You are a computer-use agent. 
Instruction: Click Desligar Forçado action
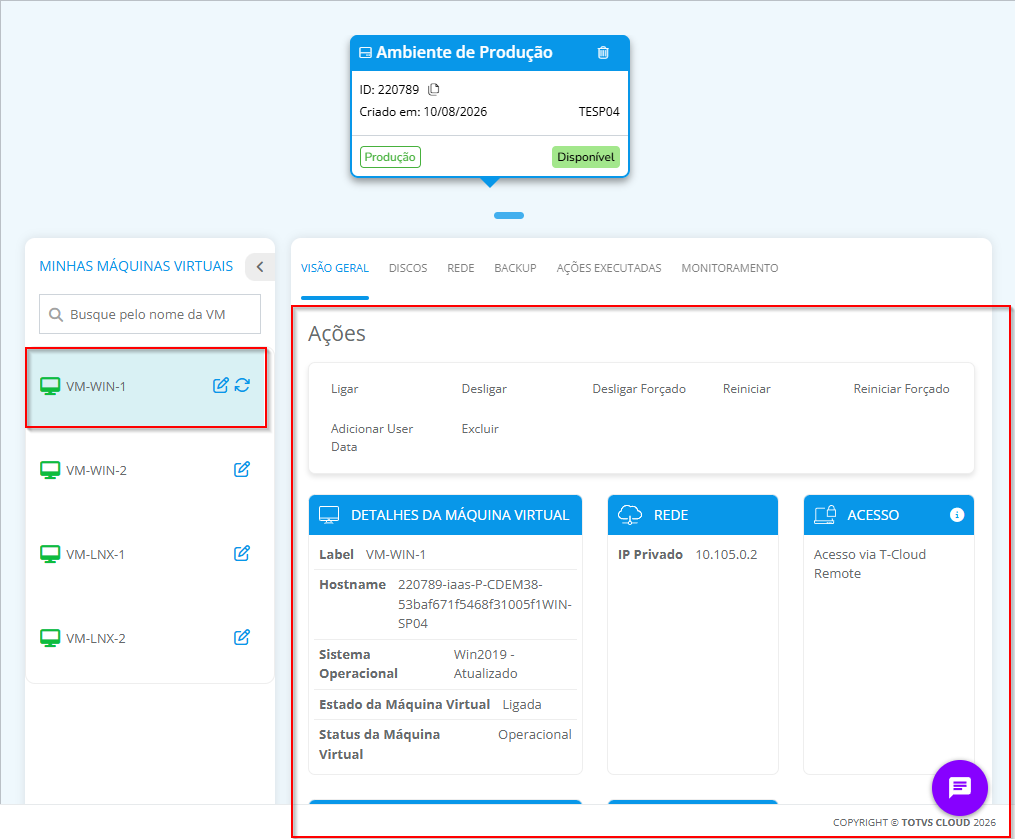click(x=639, y=389)
